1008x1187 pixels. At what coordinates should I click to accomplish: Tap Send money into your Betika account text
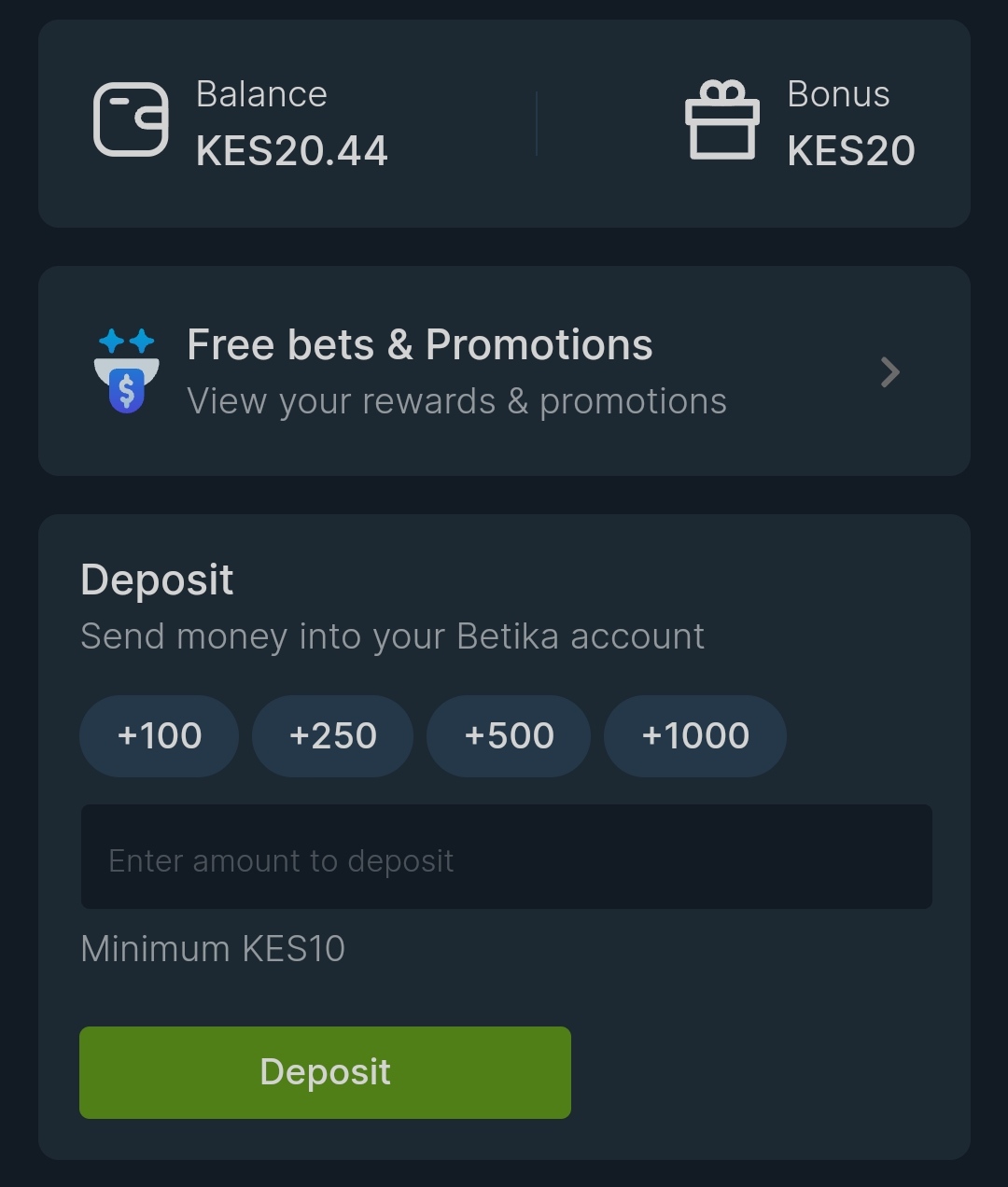click(x=392, y=636)
